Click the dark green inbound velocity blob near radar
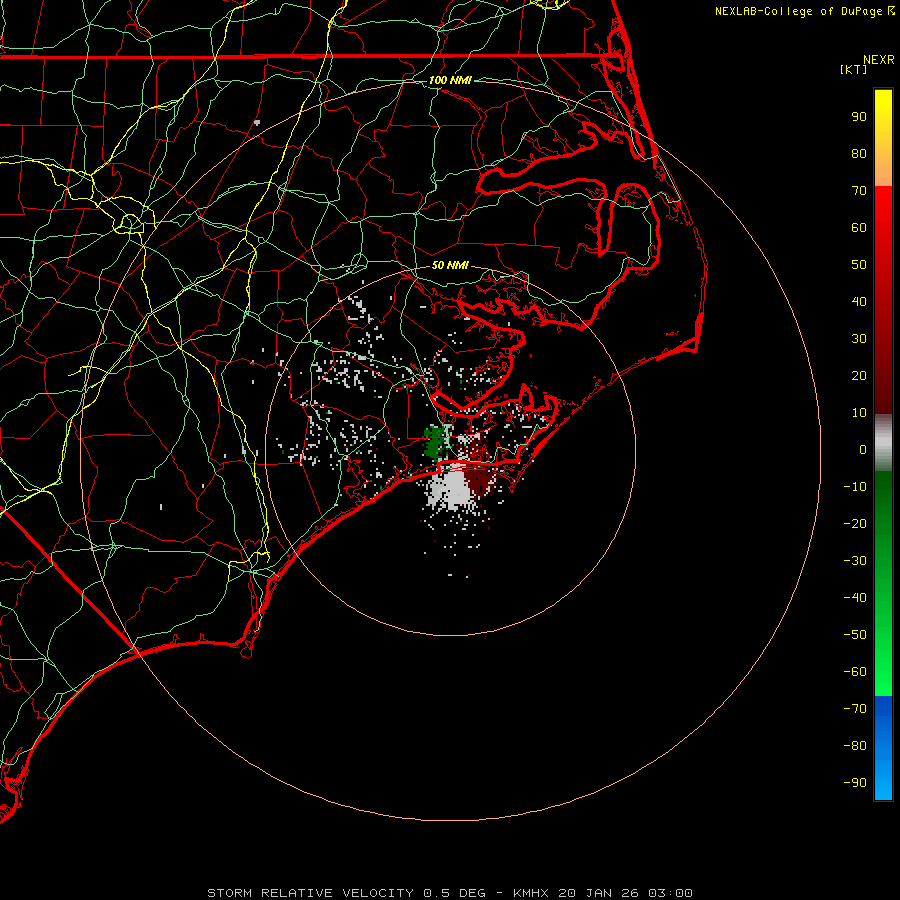900x900 pixels. click(x=435, y=441)
